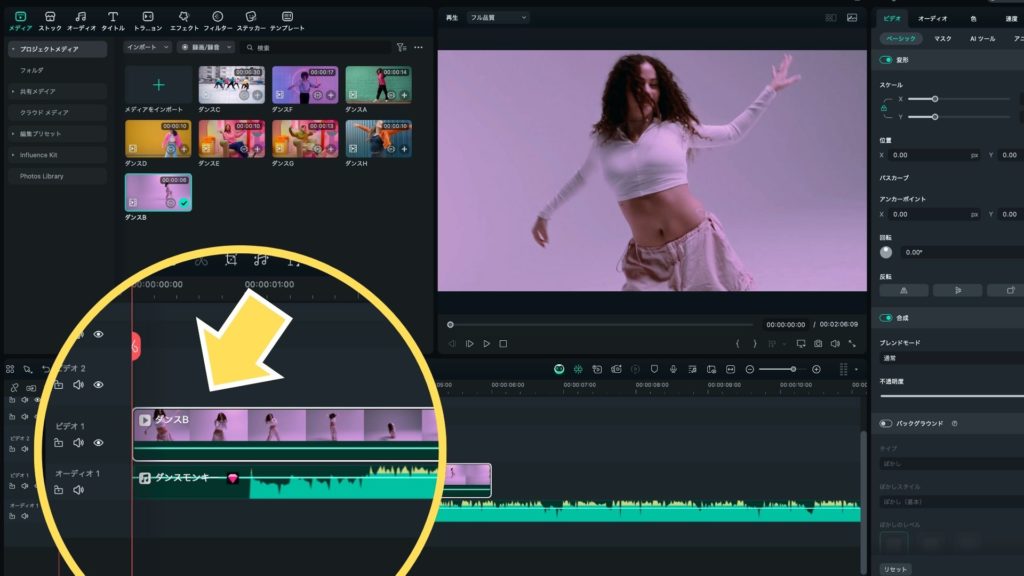Click the stop button in the preview player
The width and height of the screenshot is (1024, 576).
point(503,344)
